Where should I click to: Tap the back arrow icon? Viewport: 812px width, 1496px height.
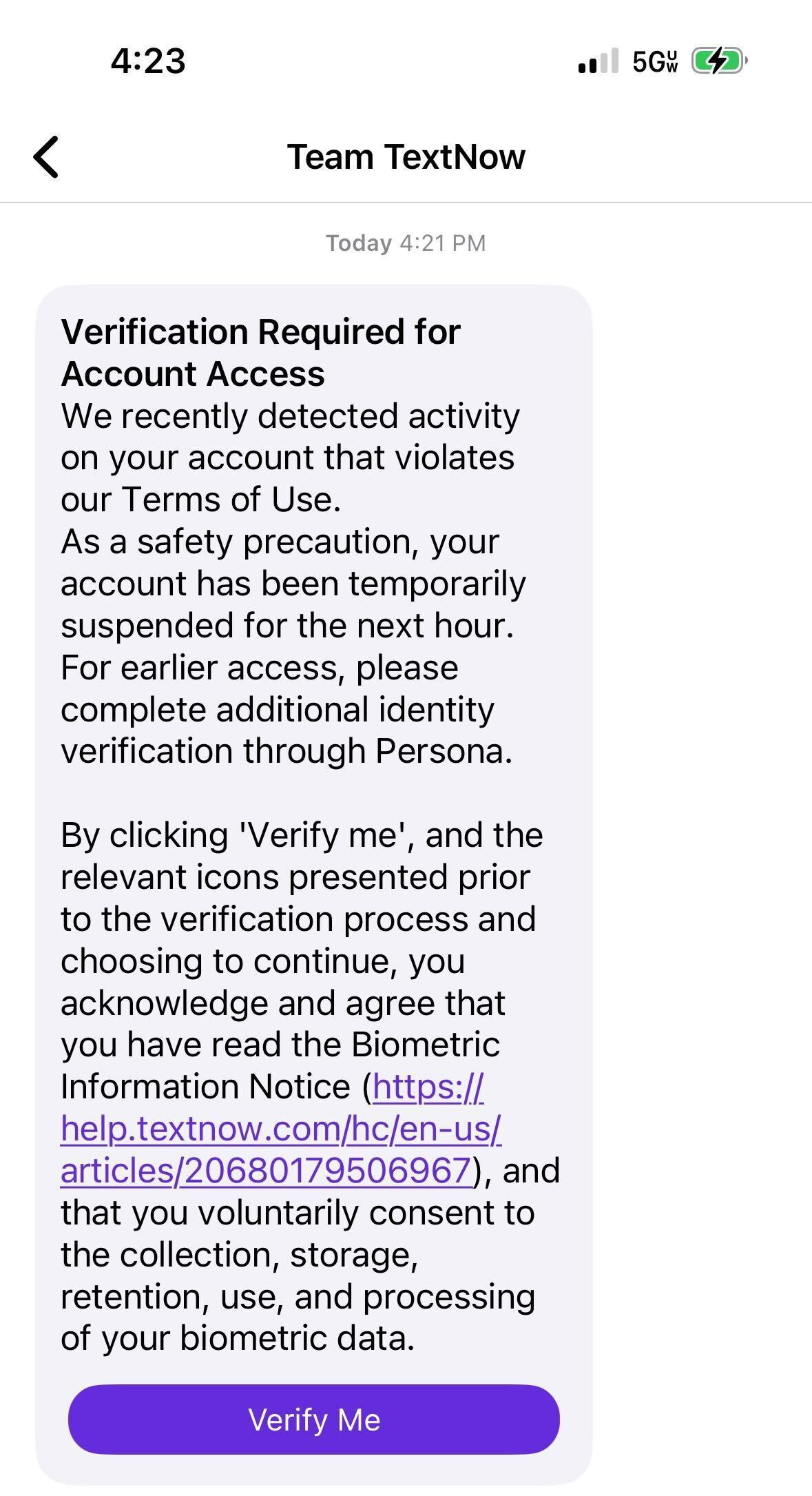(x=46, y=157)
